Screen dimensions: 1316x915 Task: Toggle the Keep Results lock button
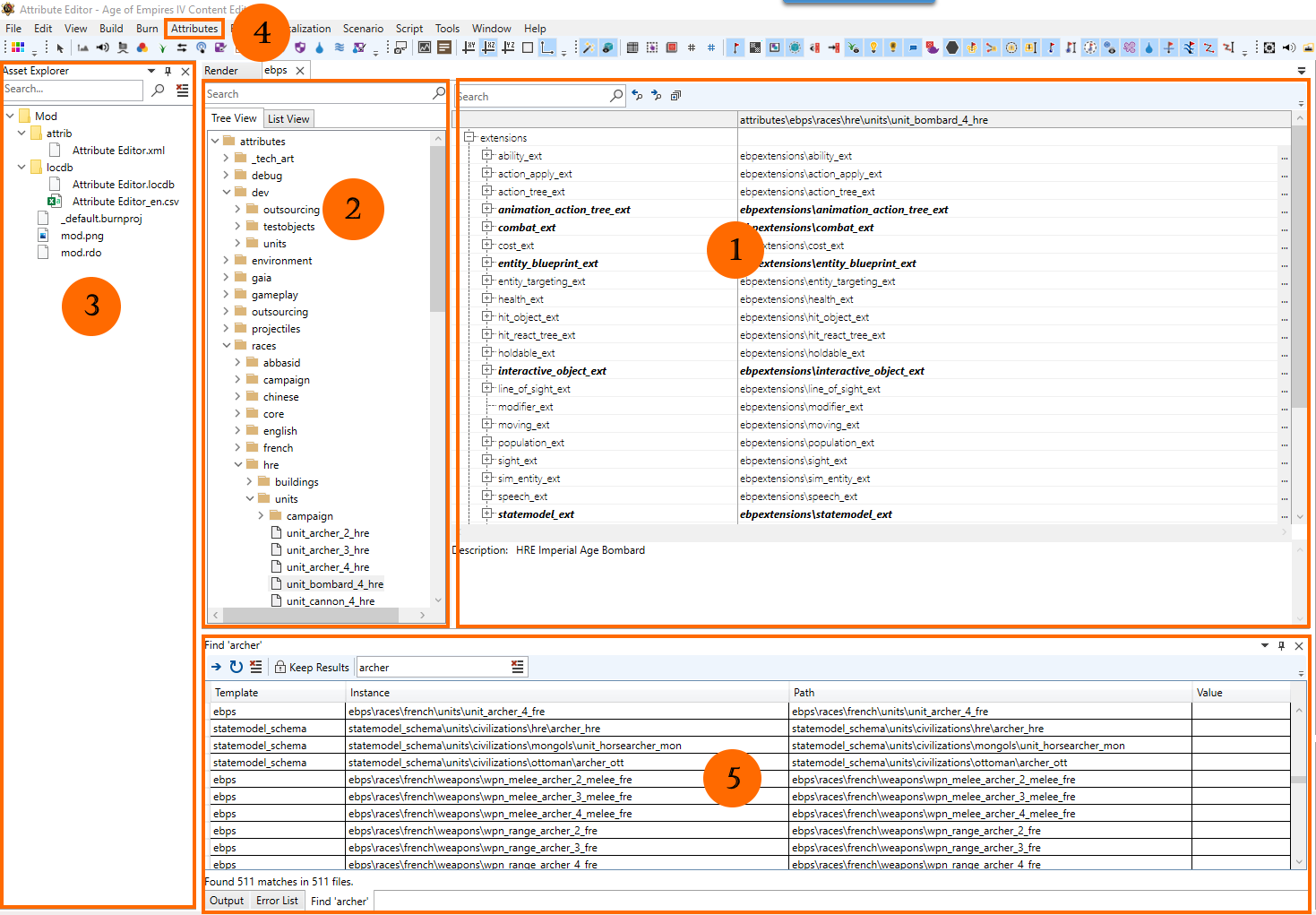(x=312, y=667)
